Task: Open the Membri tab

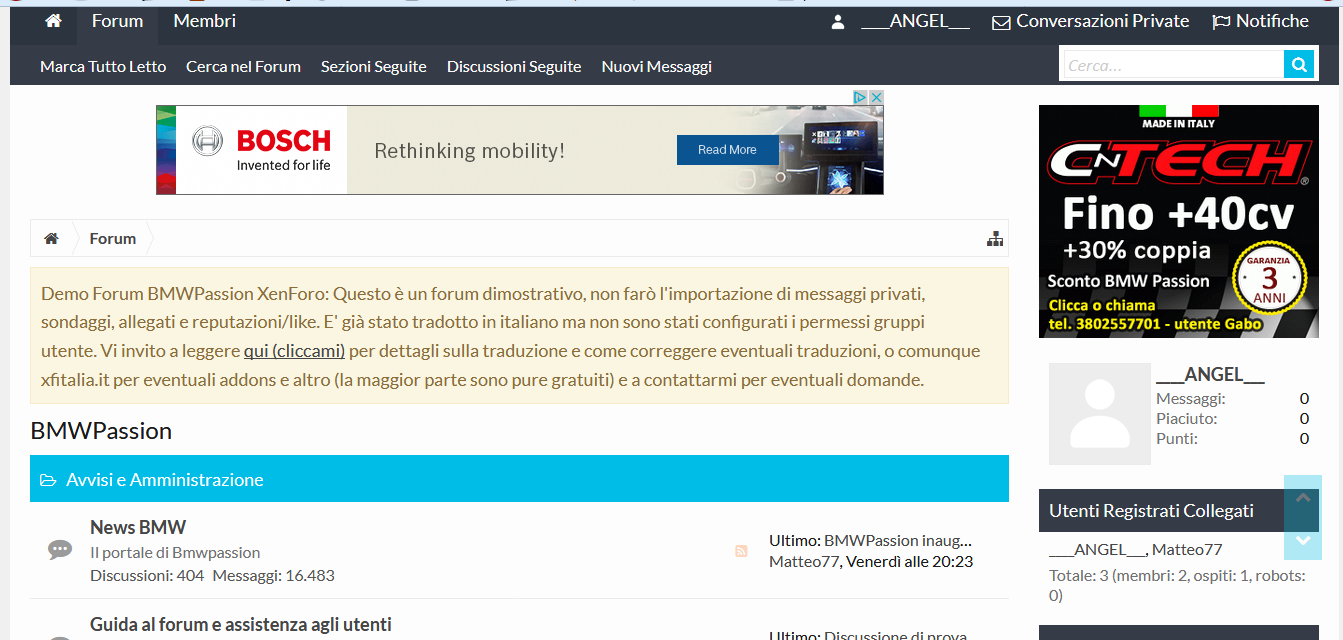Action: click(205, 21)
